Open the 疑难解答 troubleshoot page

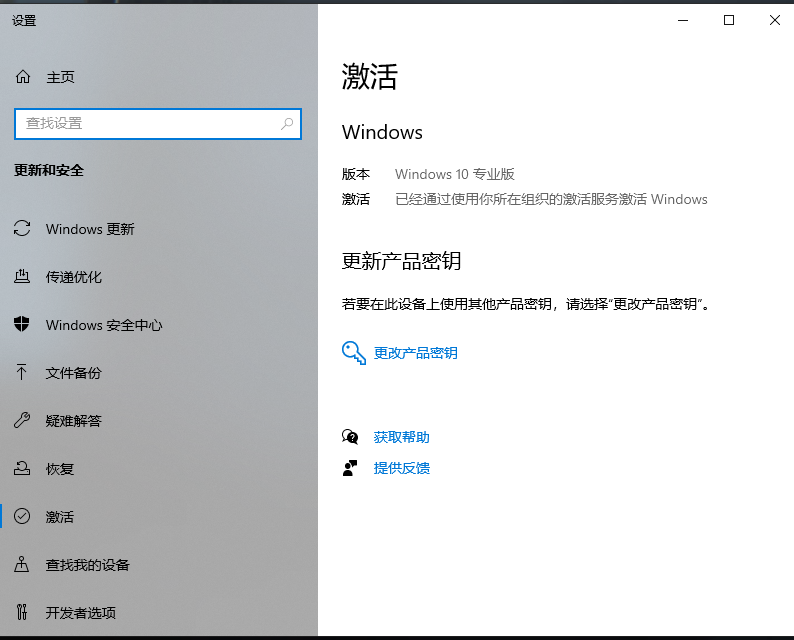coord(73,421)
